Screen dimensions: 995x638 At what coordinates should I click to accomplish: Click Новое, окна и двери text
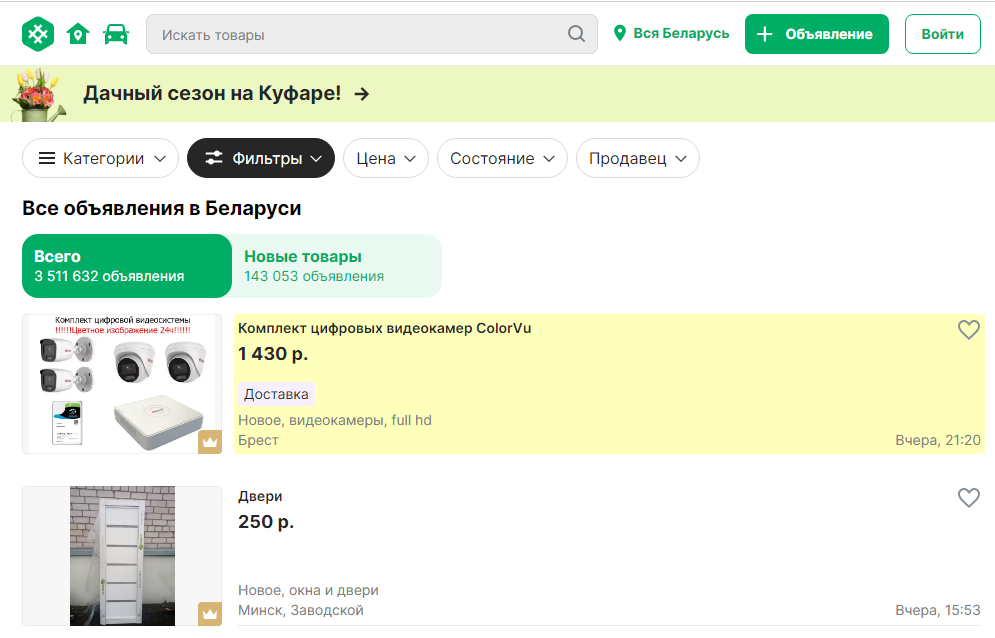308,590
